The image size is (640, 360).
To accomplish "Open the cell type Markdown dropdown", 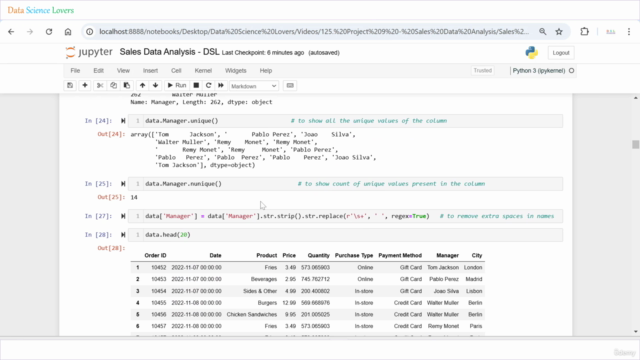I will pyautogui.click(x=253, y=86).
